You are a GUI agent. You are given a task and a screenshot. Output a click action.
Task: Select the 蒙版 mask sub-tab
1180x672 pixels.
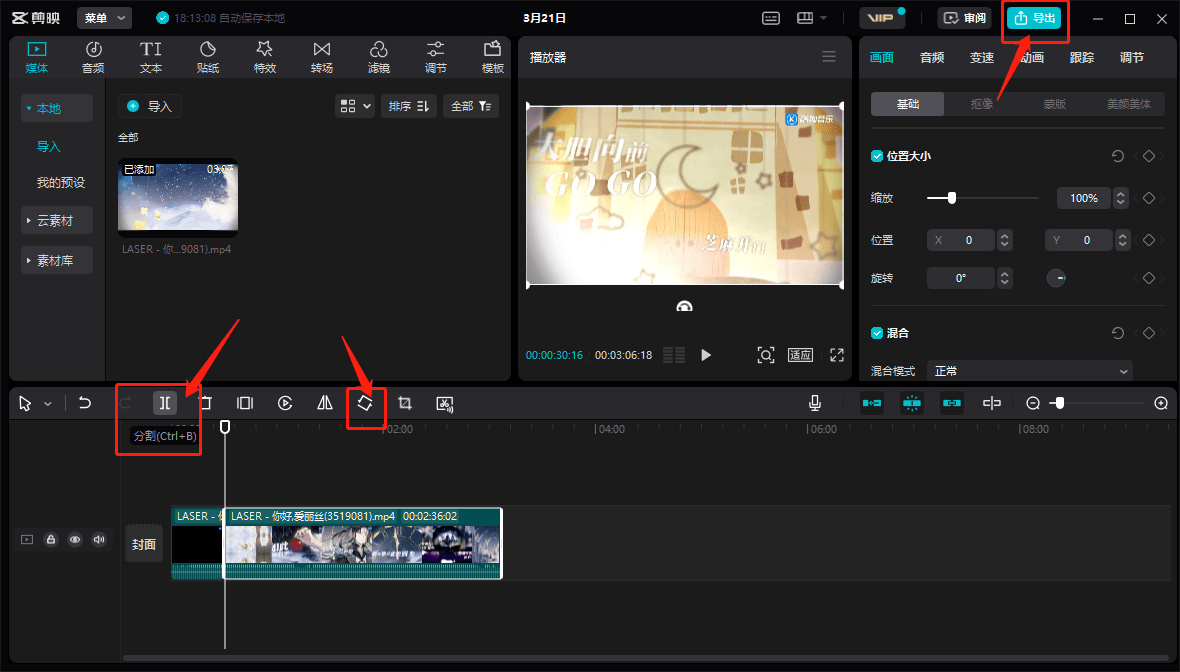pos(1054,104)
